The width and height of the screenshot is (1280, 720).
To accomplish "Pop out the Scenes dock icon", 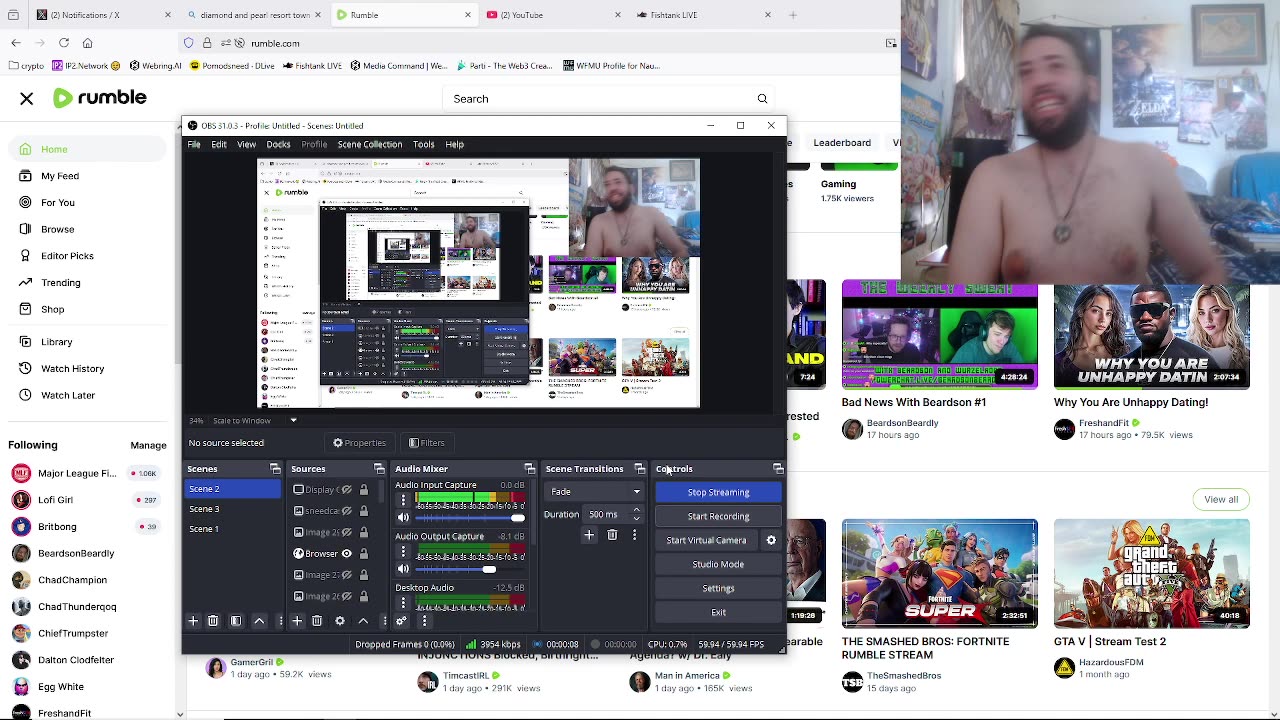I will click(x=275, y=469).
